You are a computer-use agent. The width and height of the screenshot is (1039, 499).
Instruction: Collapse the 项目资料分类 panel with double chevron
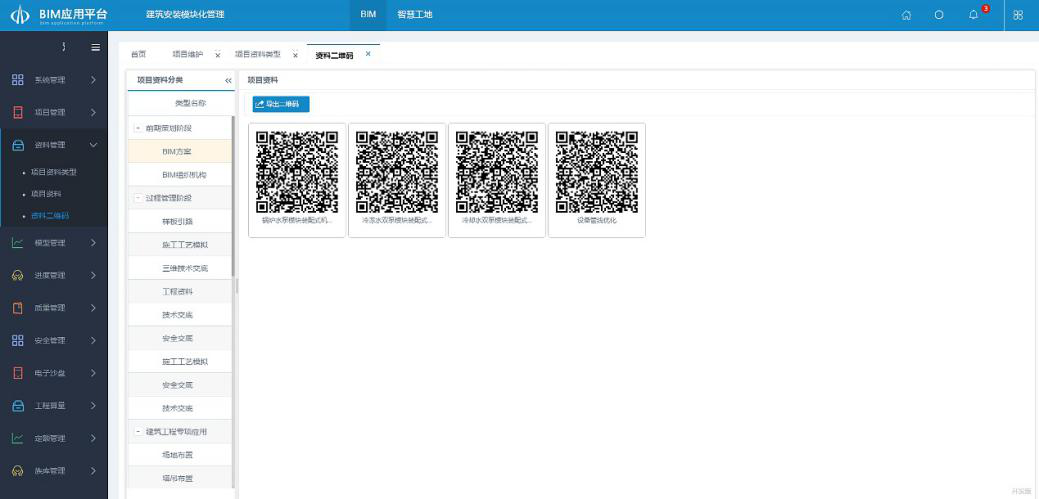(227, 80)
